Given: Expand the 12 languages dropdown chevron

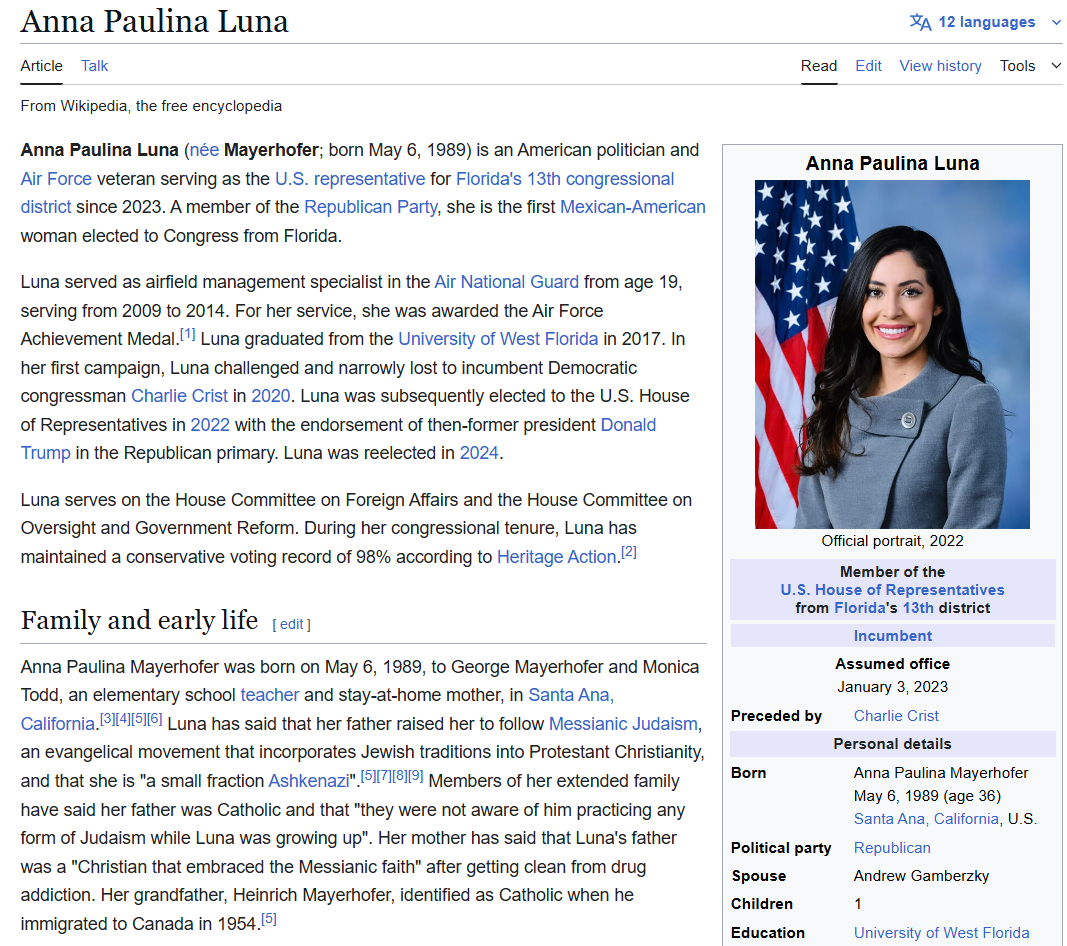Looking at the screenshot, I should pyautogui.click(x=1056, y=22).
